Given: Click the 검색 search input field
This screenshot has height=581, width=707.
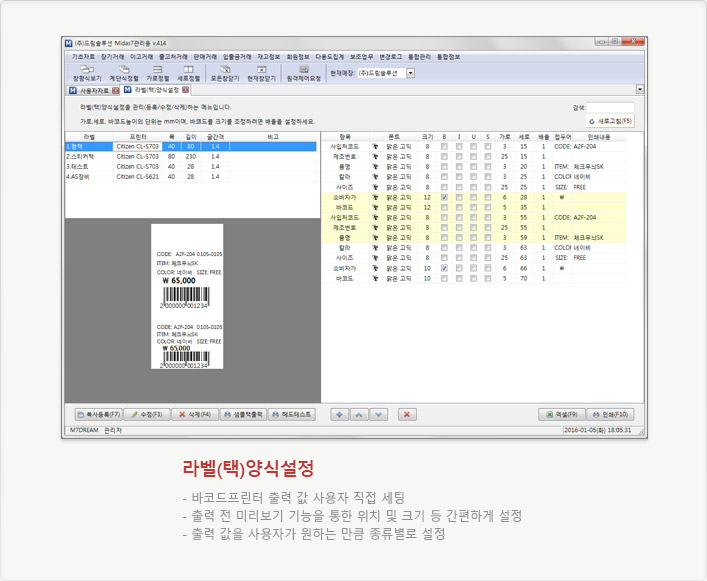Looking at the screenshot, I should (x=611, y=107).
